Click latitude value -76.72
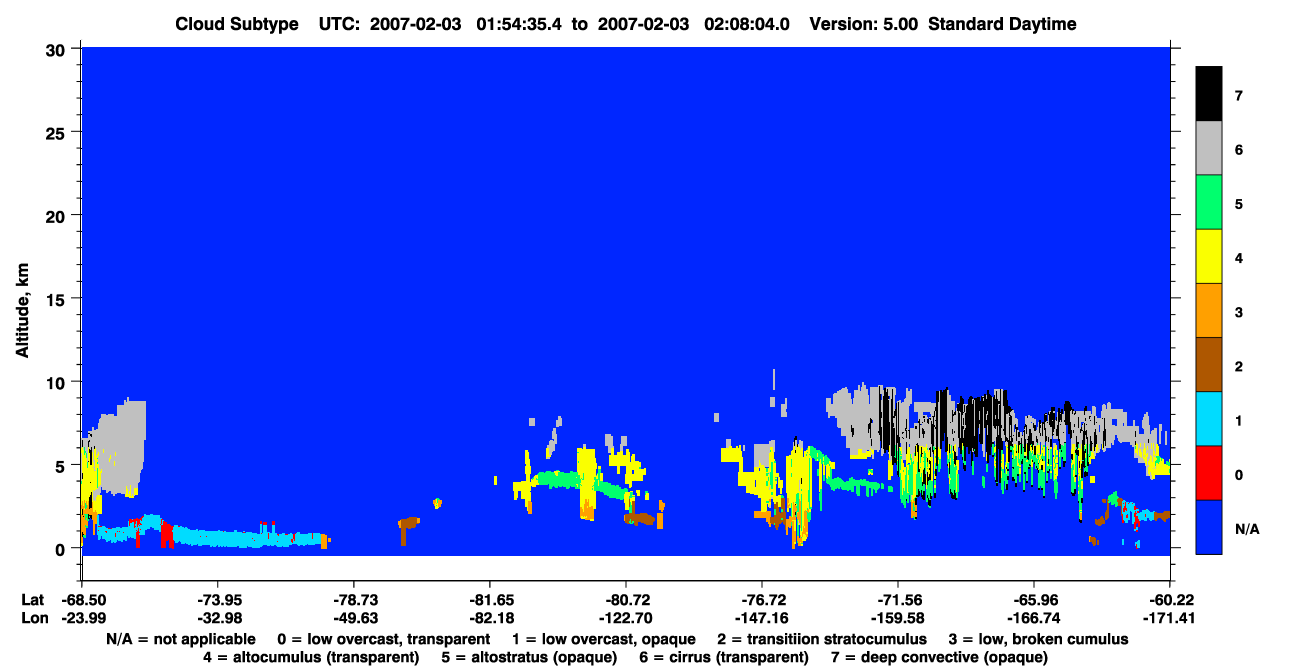 point(762,600)
